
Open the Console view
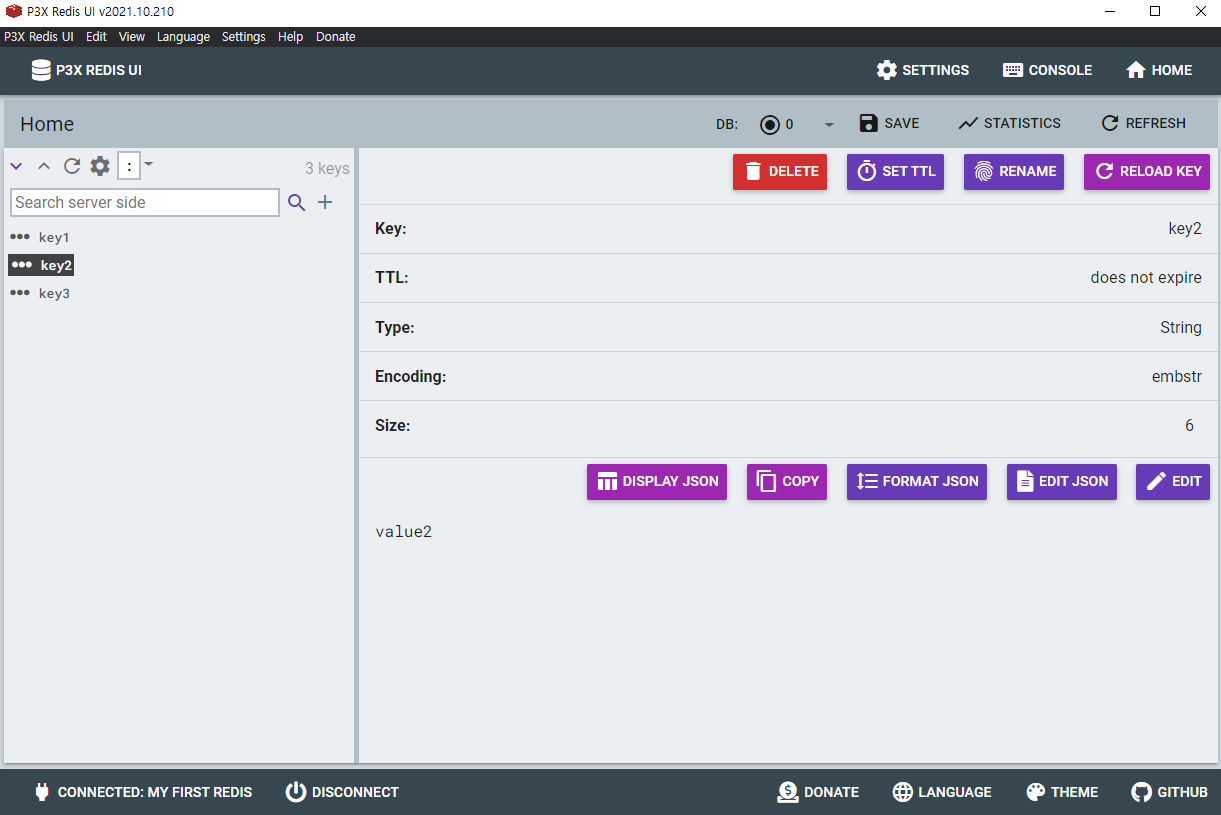(1047, 70)
